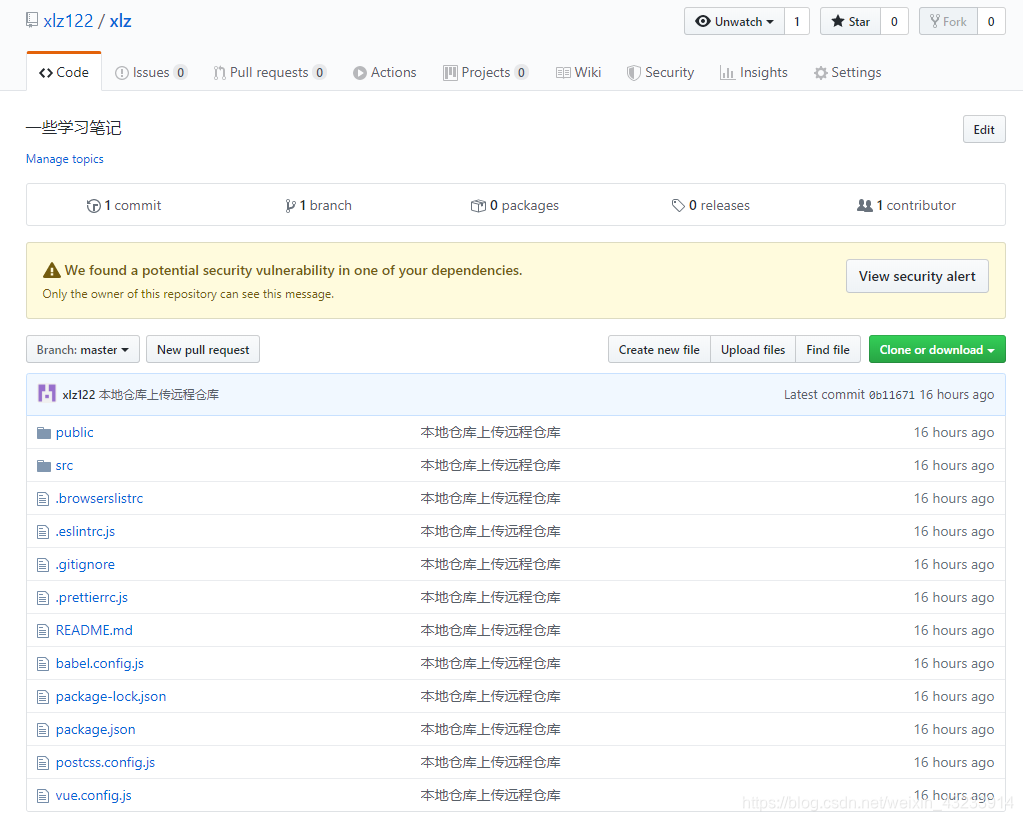Open the Unwatch dropdown
Viewport: 1023px width, 821px height.
click(735, 22)
